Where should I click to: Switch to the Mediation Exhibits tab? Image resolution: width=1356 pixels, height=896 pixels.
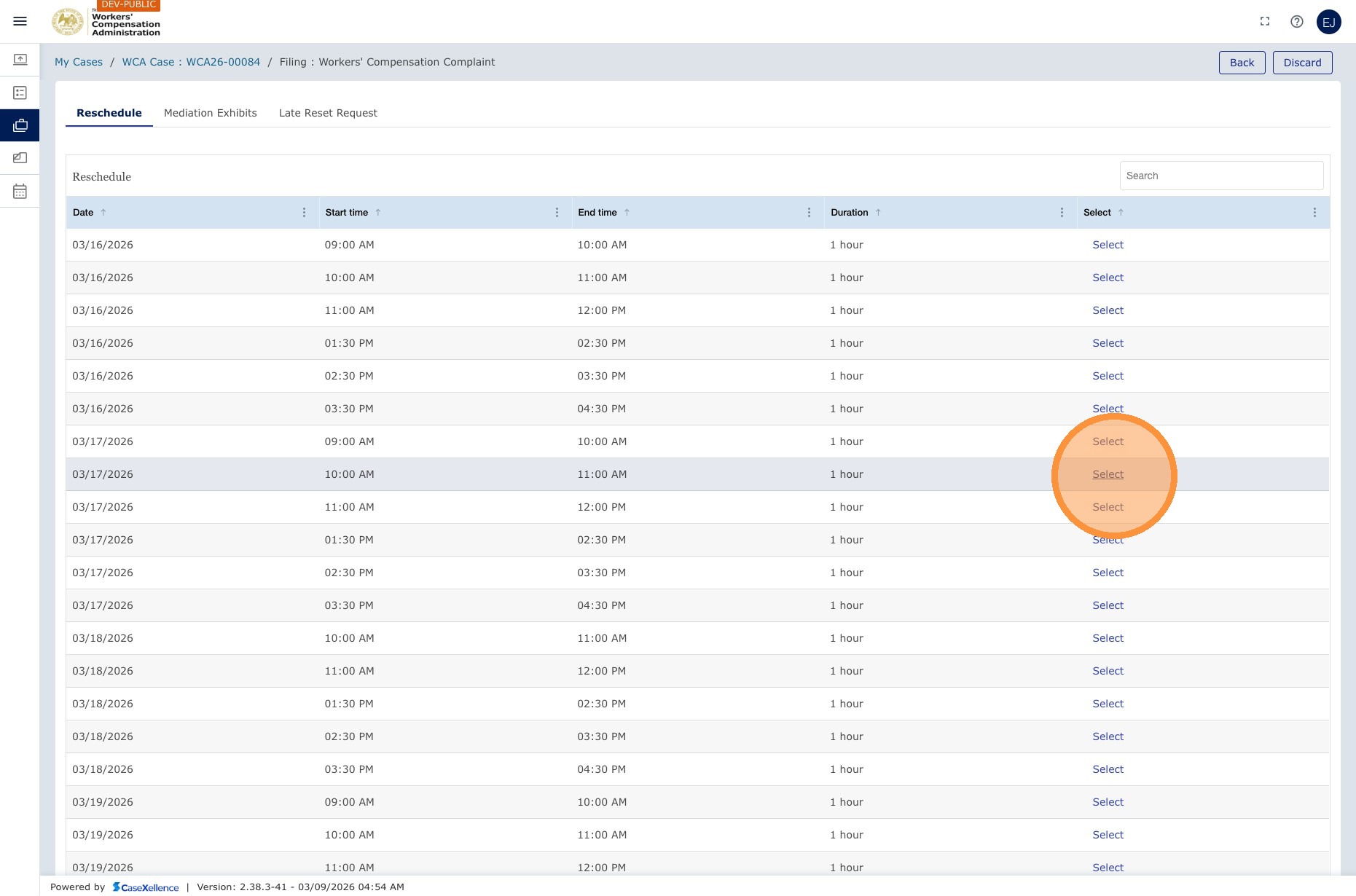[211, 113]
